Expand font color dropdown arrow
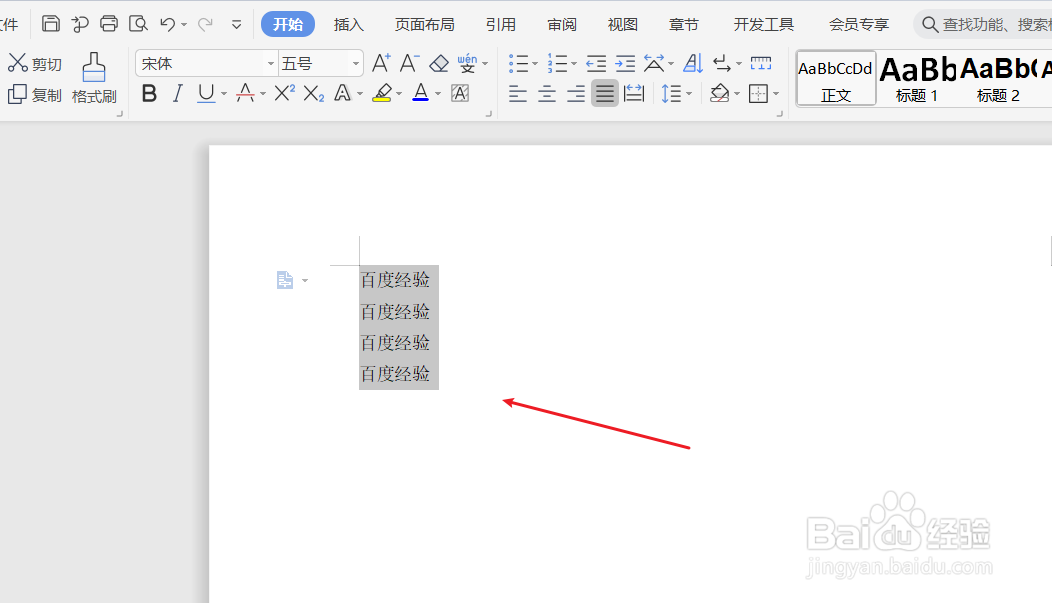 (438, 94)
